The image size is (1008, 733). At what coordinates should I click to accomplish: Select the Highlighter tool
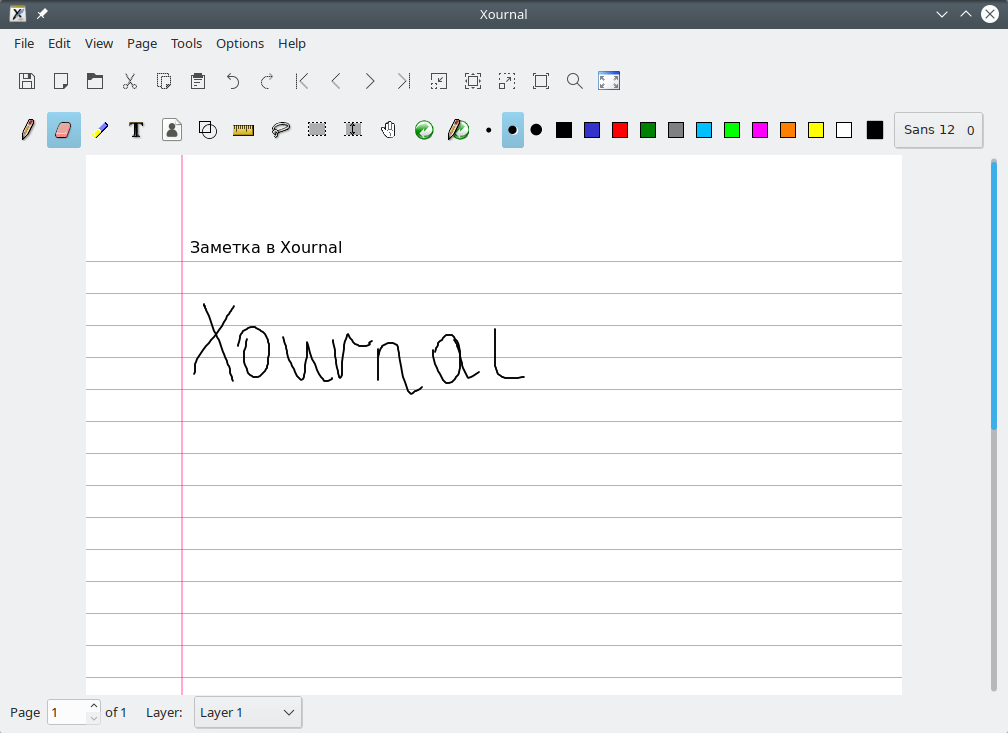tap(100, 130)
